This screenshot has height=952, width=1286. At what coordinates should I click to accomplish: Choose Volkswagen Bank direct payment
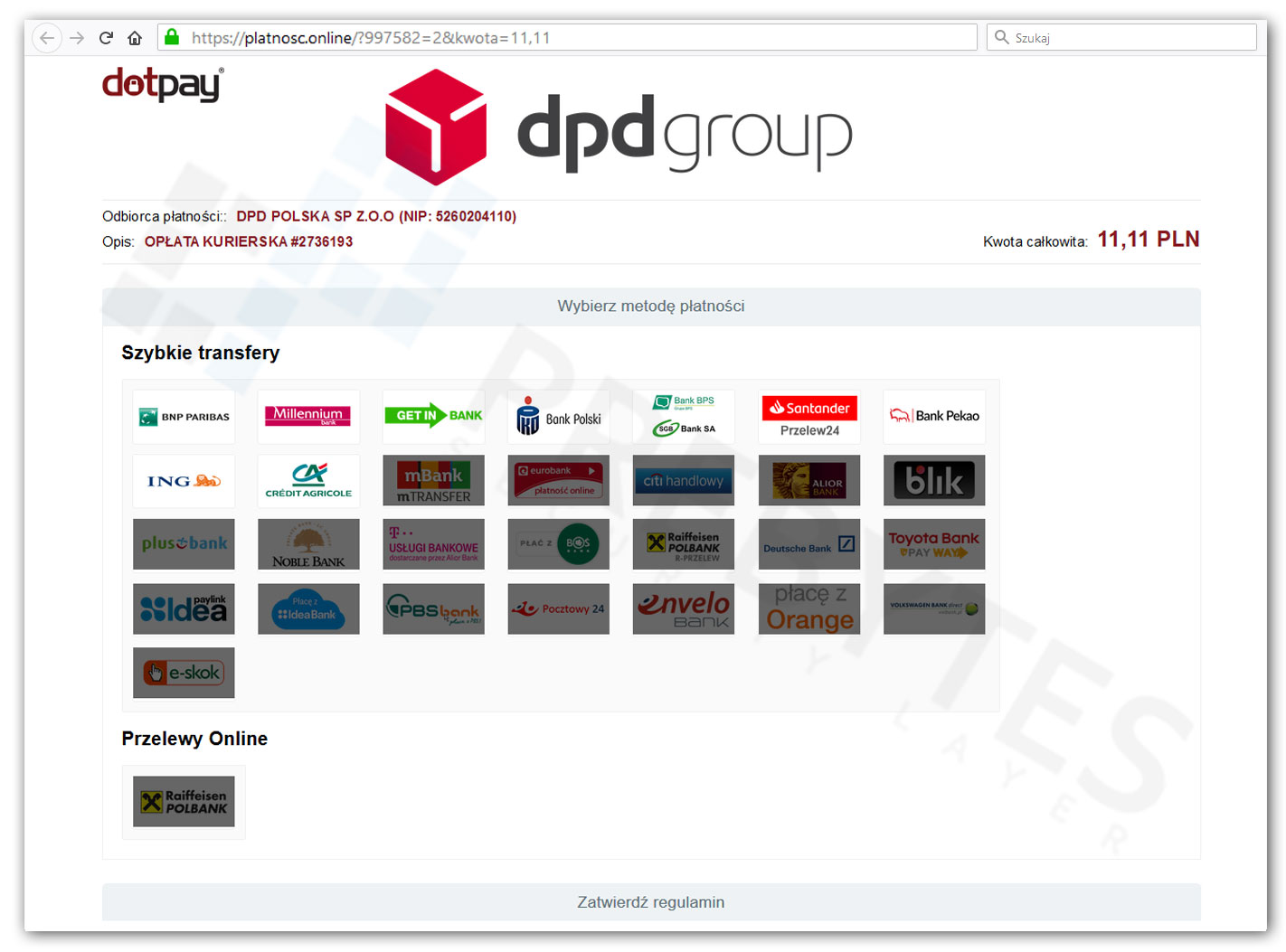934,609
